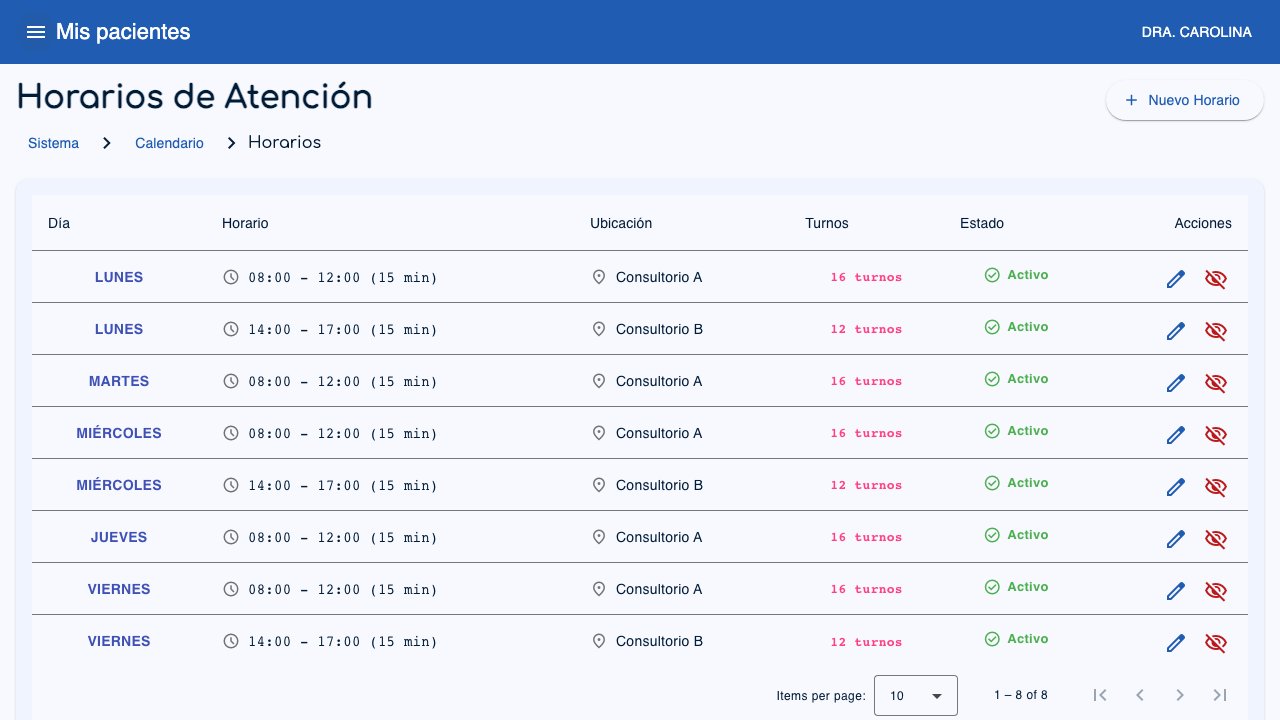Viewport: 1280px width, 720px height.
Task: Click the location pin next to Consultorio B
Action: pos(599,329)
